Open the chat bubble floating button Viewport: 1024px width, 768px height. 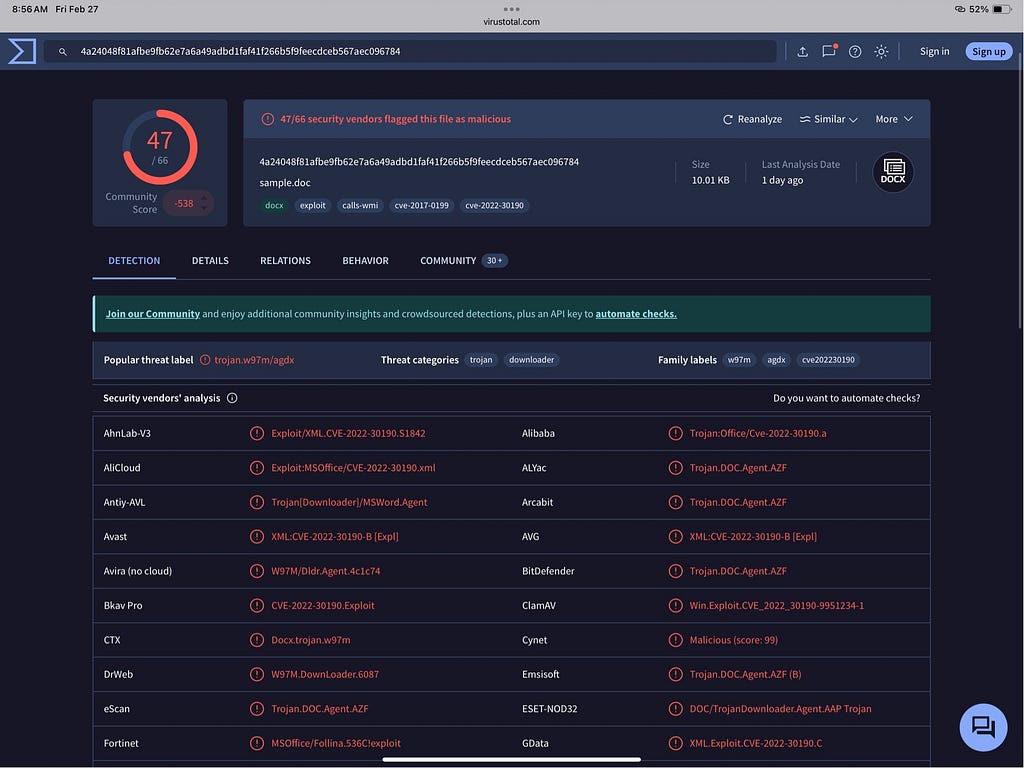pos(983,727)
